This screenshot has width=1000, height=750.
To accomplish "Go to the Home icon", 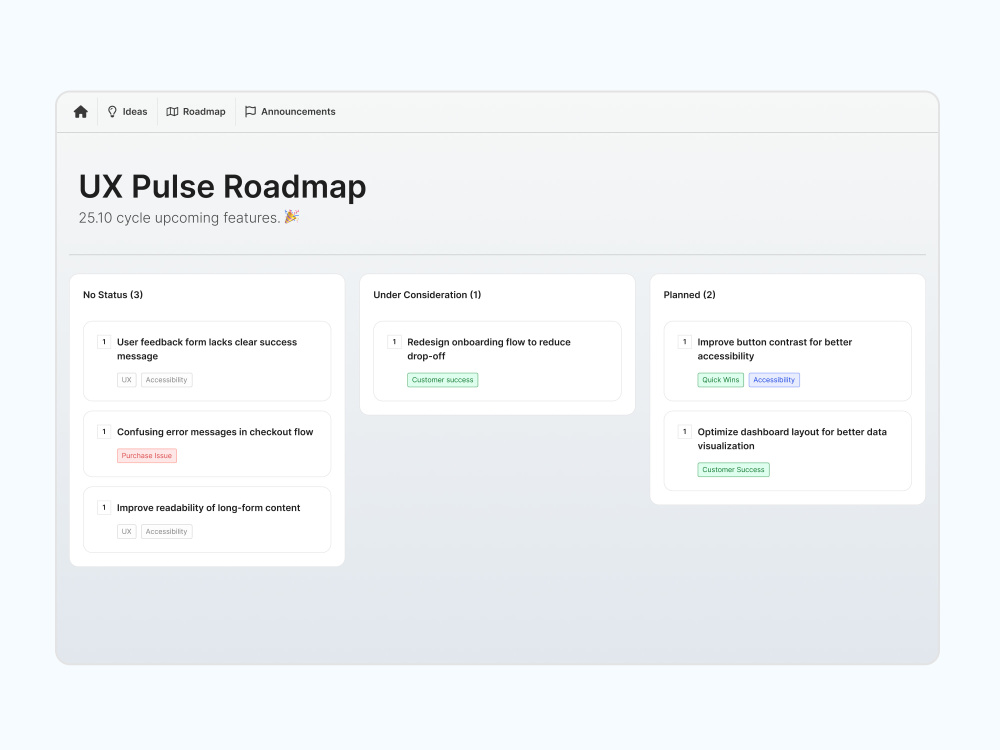I will (80, 112).
